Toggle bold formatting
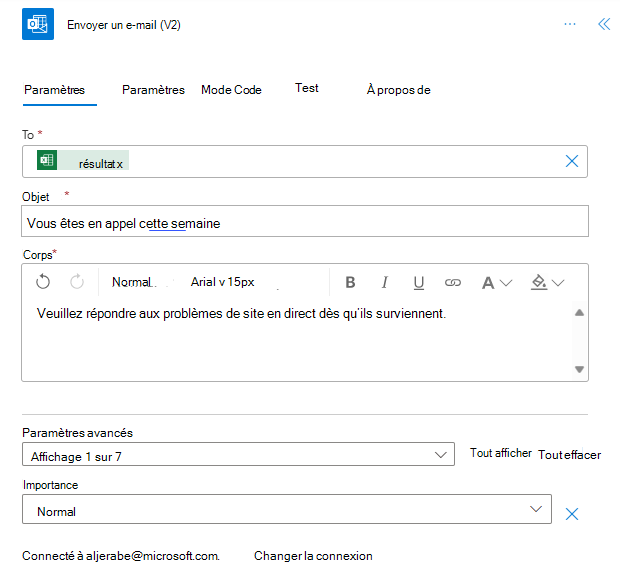 [x=350, y=282]
